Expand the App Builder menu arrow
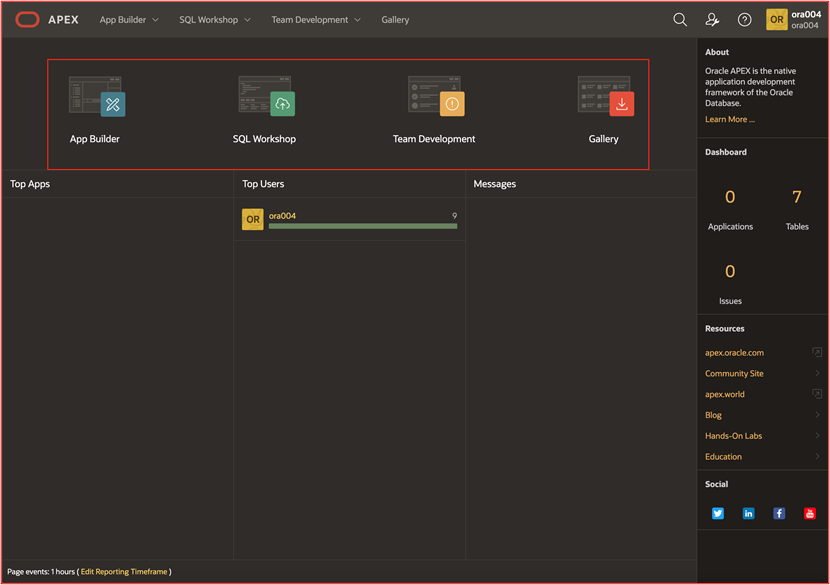Viewport: 830px width, 585px height. coord(156,20)
